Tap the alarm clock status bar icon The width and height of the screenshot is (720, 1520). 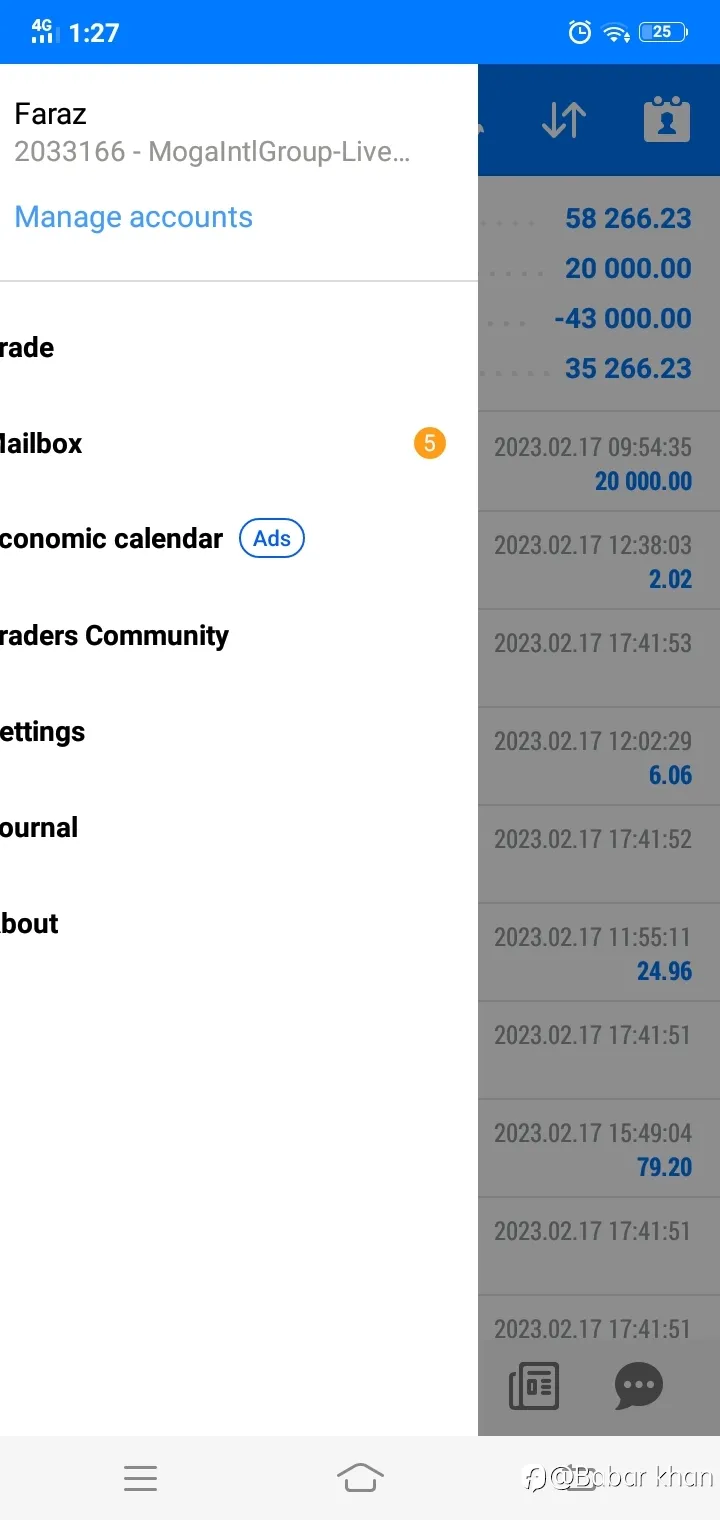pos(580,33)
